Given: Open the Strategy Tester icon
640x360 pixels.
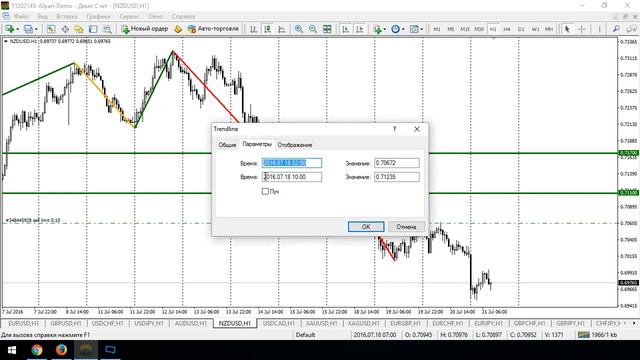Looking at the screenshot, I should pos(107,29).
